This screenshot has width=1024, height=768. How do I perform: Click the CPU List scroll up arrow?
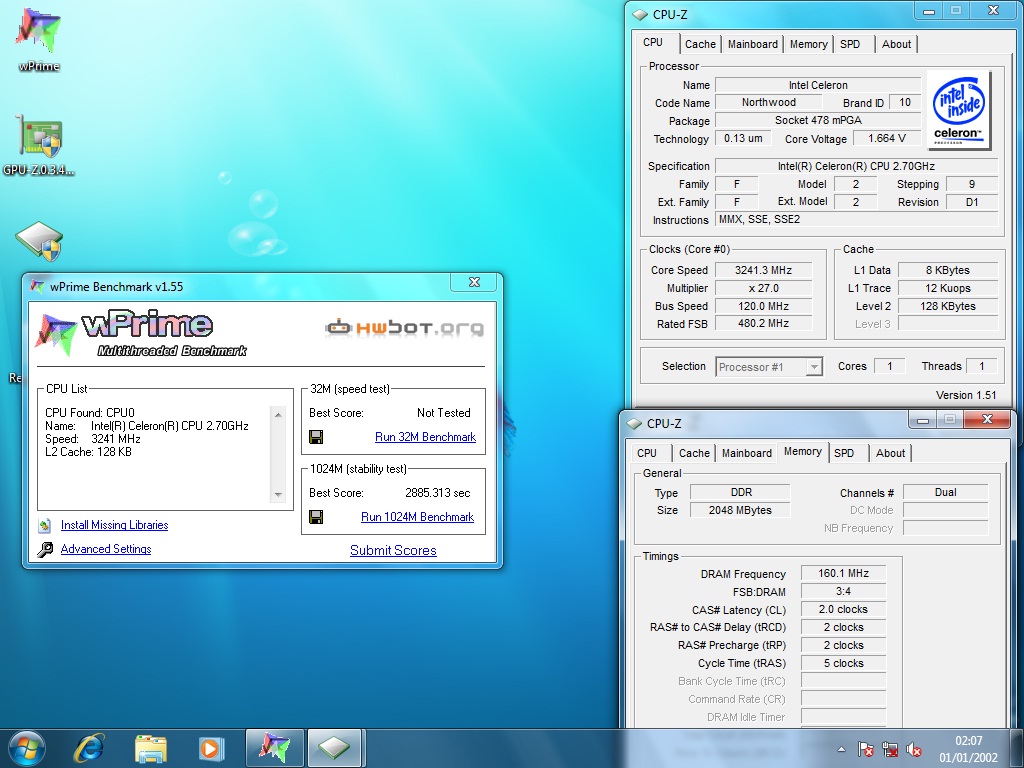point(278,415)
